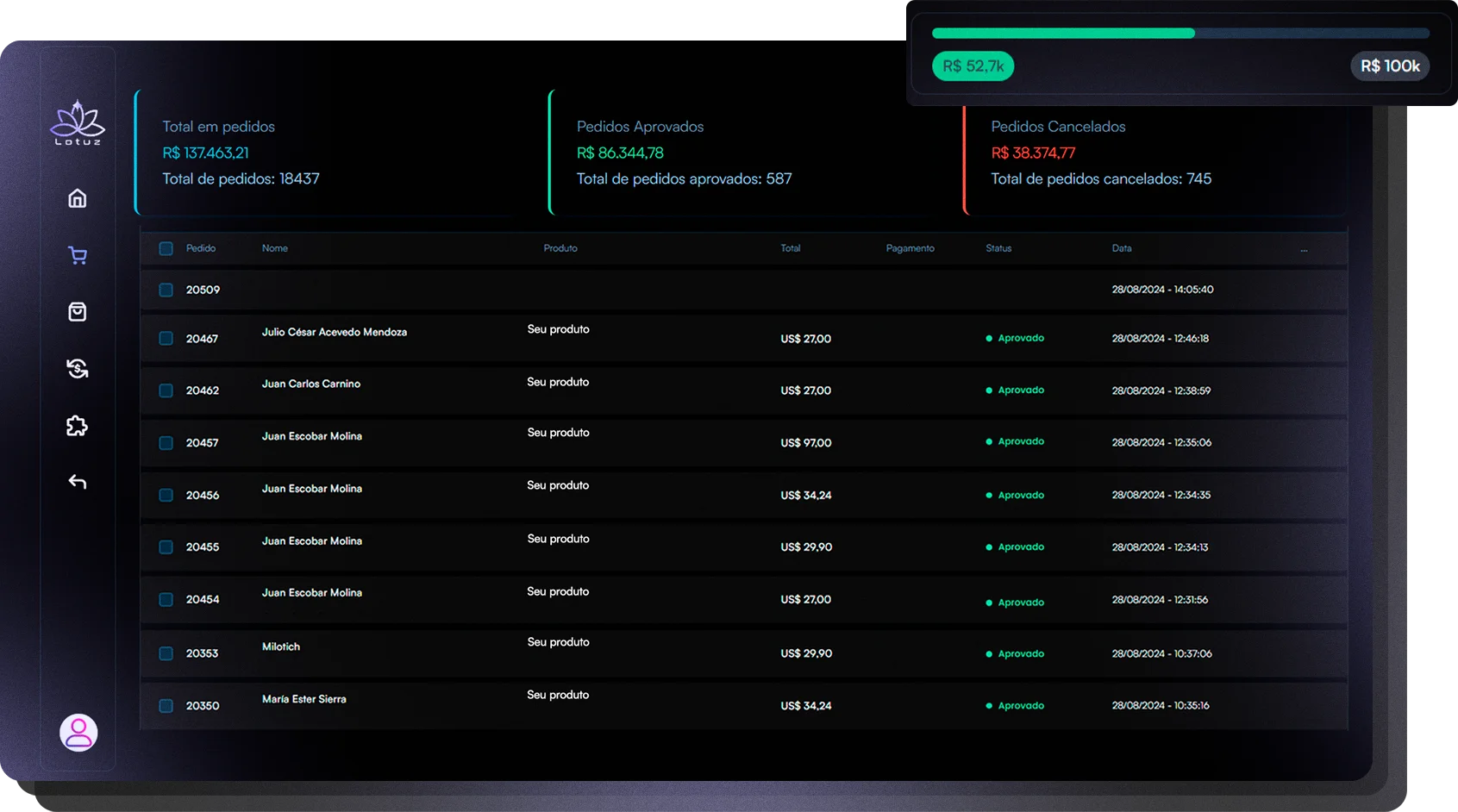Toggle the select-all checkbox in the table header
This screenshot has height=812, width=1458.
[x=166, y=248]
